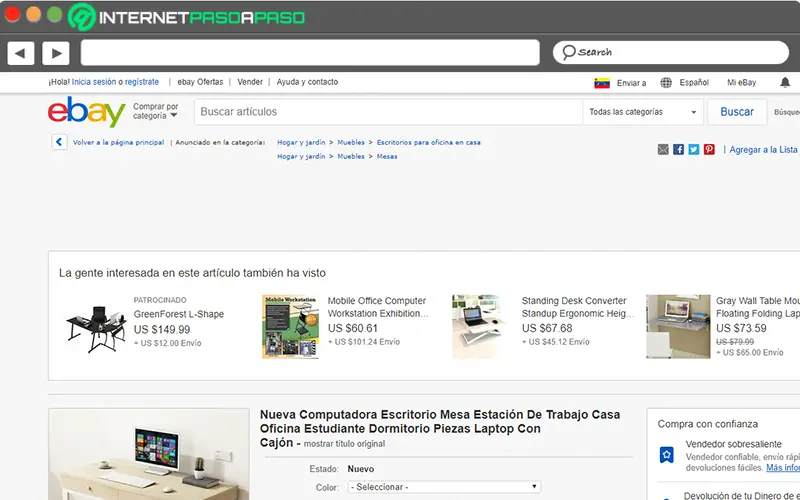Viewport: 800px width, 500px height.
Task: Click main product image of computer desk
Action: coord(149,454)
